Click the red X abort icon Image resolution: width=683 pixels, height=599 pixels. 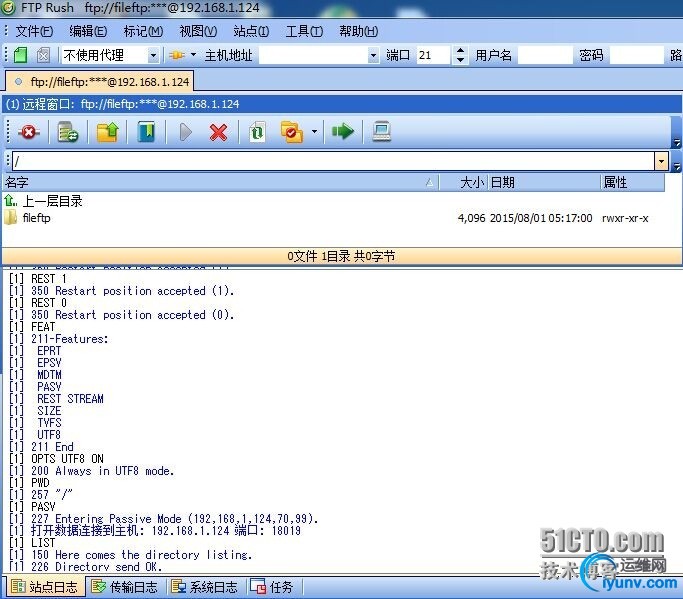point(218,132)
